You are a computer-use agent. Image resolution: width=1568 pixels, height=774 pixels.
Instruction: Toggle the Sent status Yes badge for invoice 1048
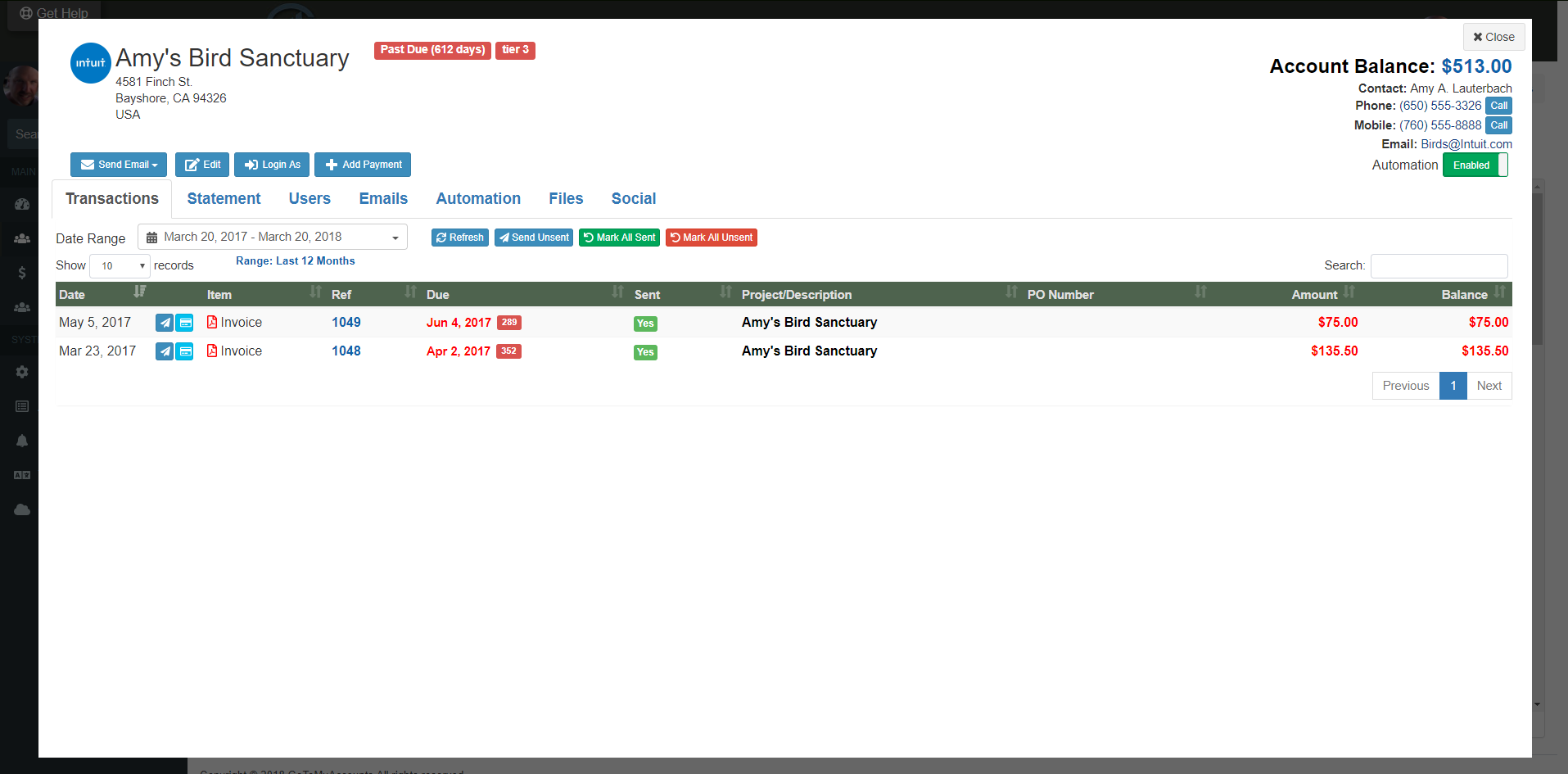645,352
